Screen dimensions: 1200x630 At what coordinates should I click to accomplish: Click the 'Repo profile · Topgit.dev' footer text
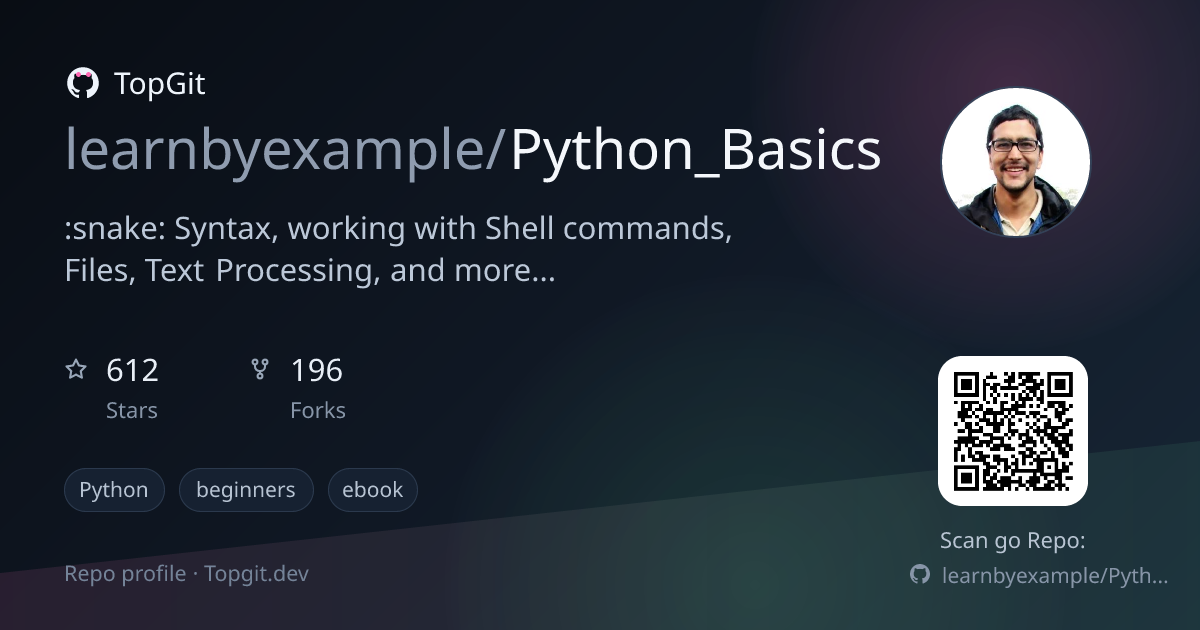pyautogui.click(x=187, y=574)
